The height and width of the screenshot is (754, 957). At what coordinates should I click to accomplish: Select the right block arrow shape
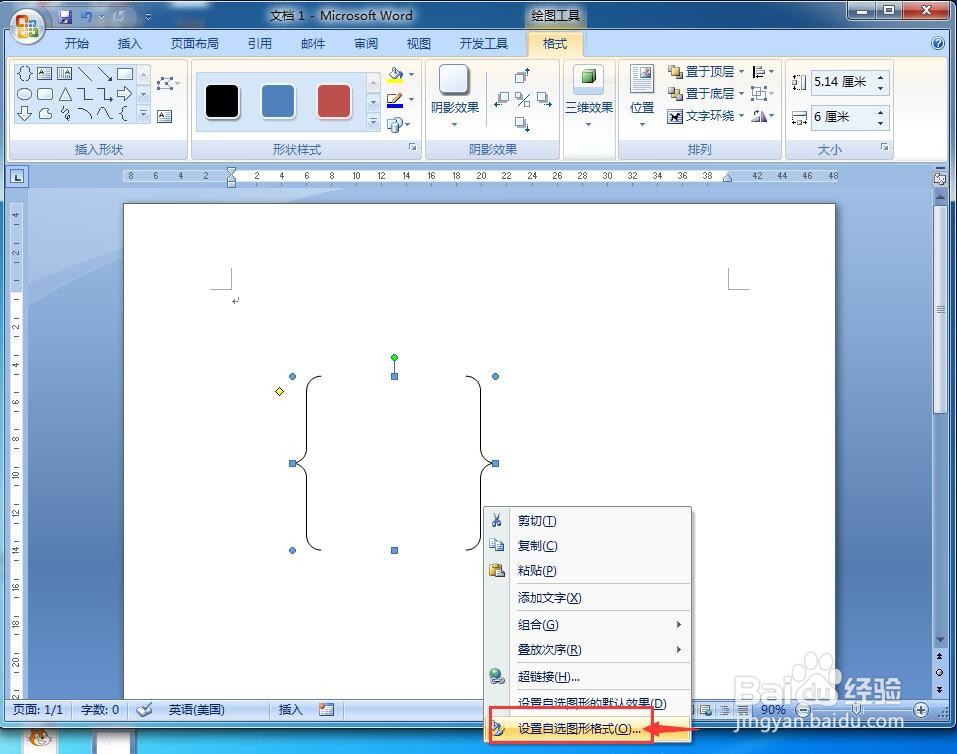[125, 94]
